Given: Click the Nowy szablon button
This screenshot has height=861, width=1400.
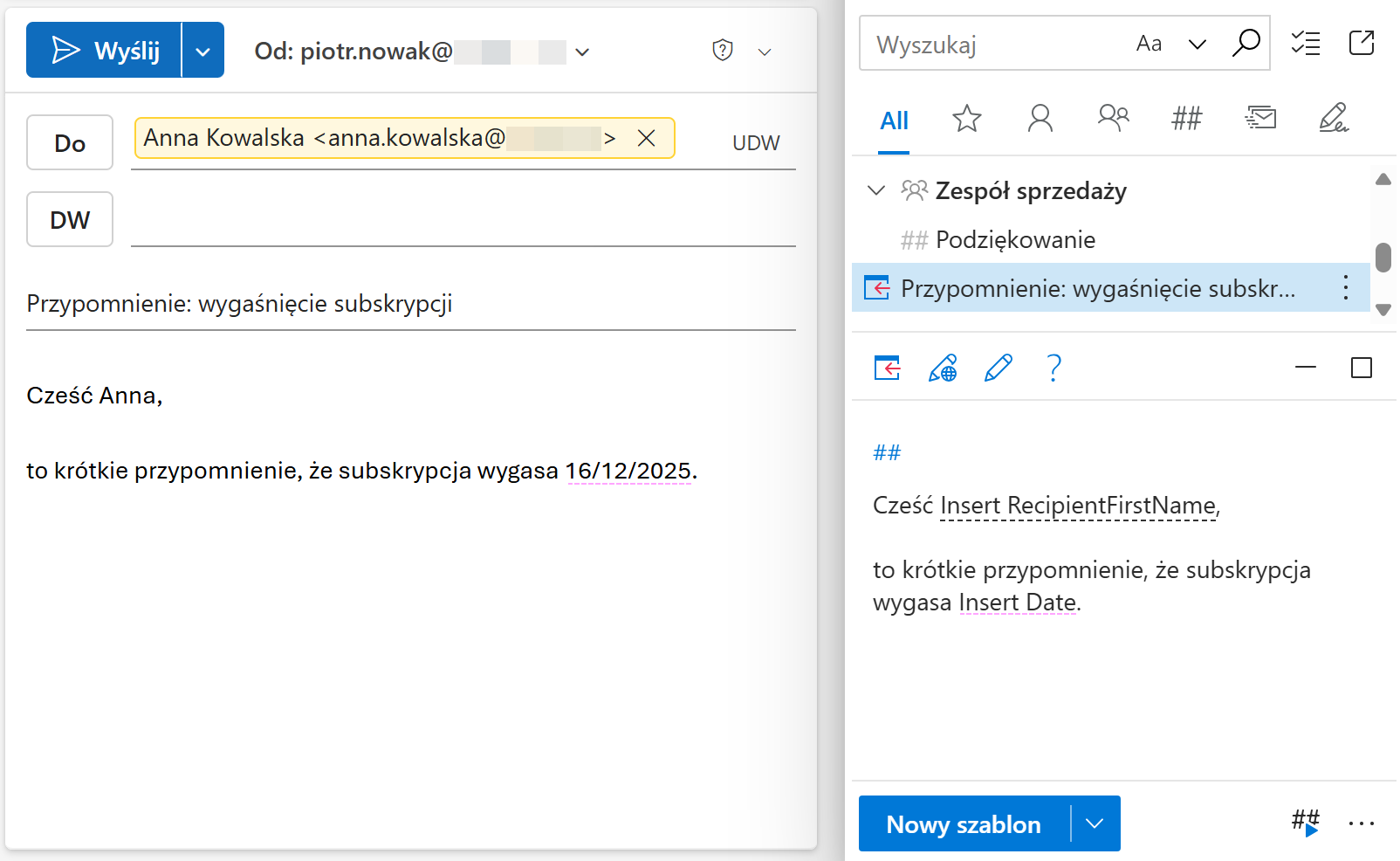Looking at the screenshot, I should (x=963, y=823).
